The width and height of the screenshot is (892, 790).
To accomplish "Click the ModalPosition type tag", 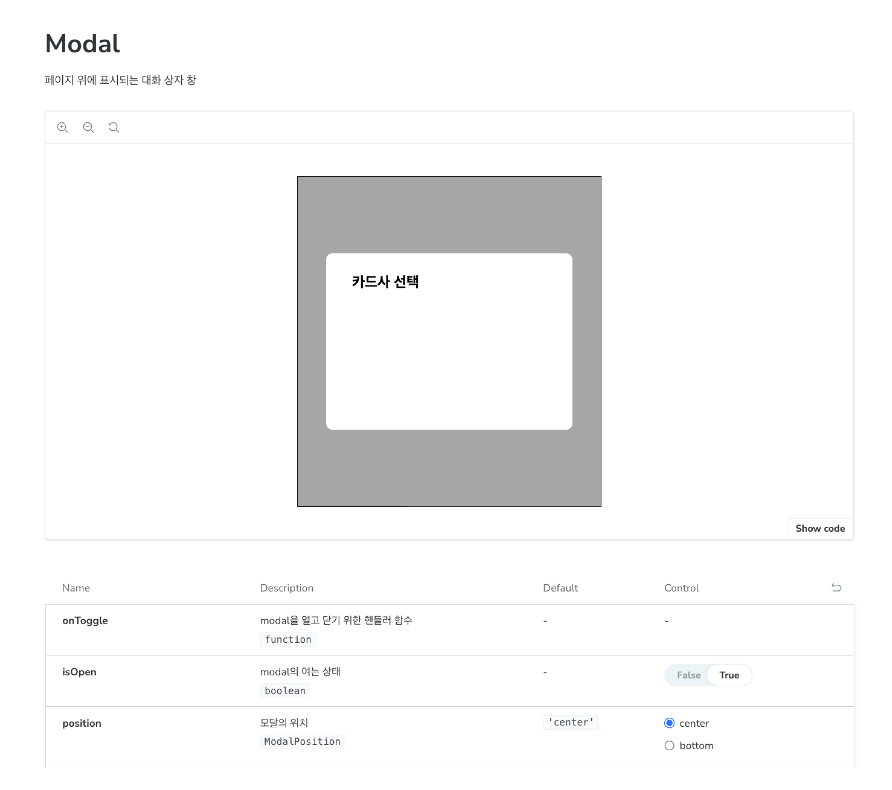I will coord(302,741).
